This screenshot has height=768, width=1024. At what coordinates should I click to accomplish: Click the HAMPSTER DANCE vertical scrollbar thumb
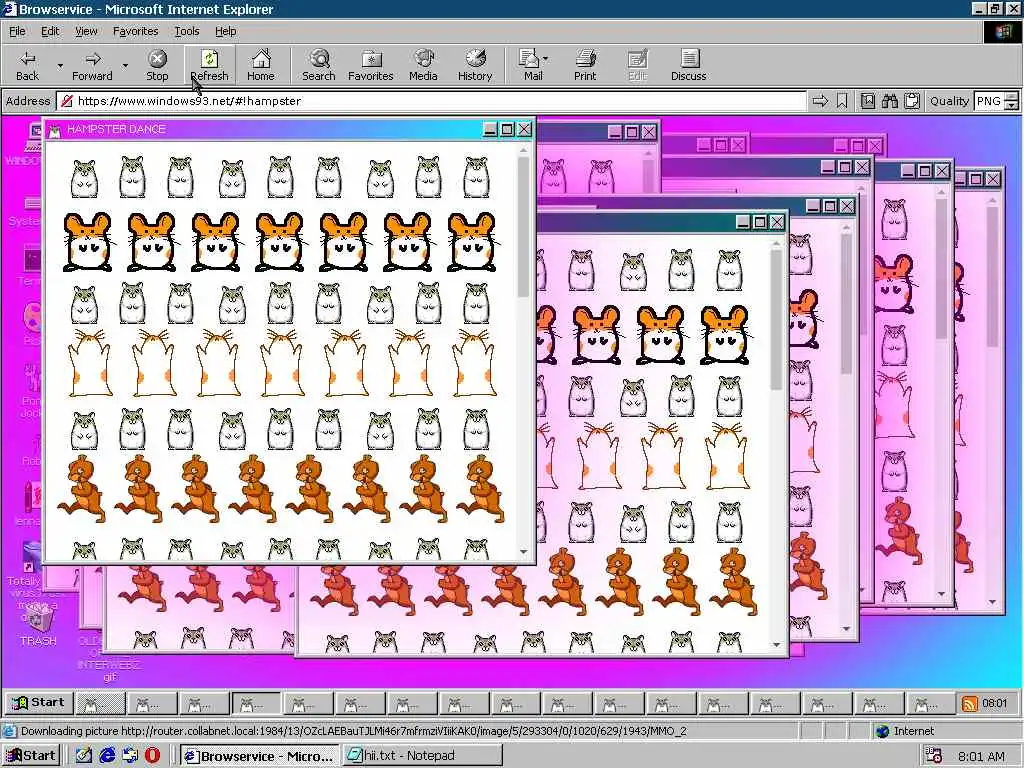click(524, 227)
